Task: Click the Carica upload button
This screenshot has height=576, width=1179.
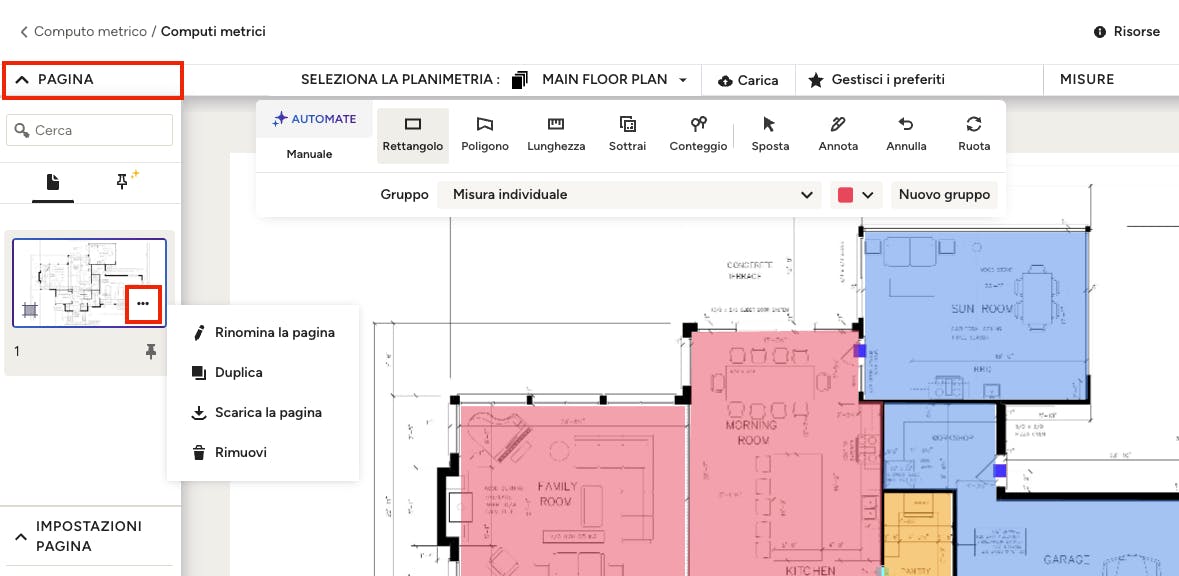Action: [747, 80]
